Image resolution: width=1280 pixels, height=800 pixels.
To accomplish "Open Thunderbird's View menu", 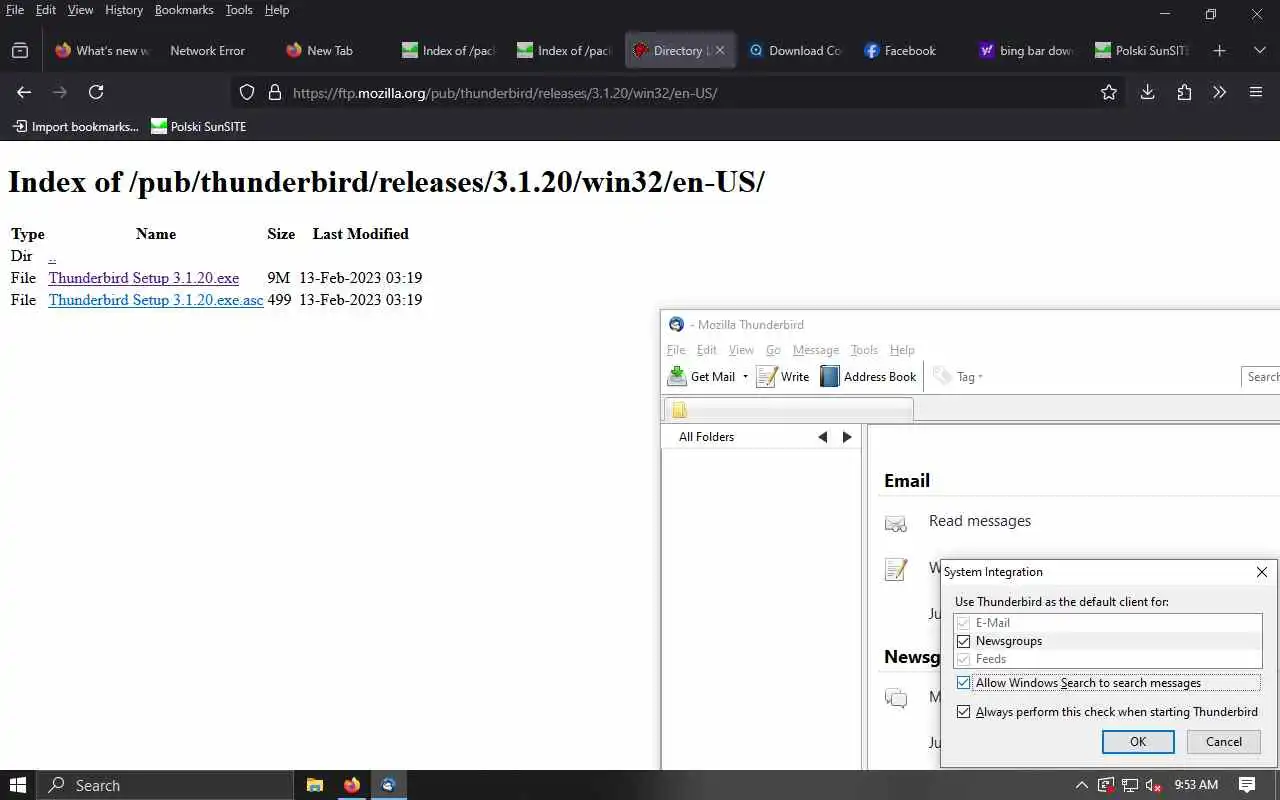I will click(741, 350).
